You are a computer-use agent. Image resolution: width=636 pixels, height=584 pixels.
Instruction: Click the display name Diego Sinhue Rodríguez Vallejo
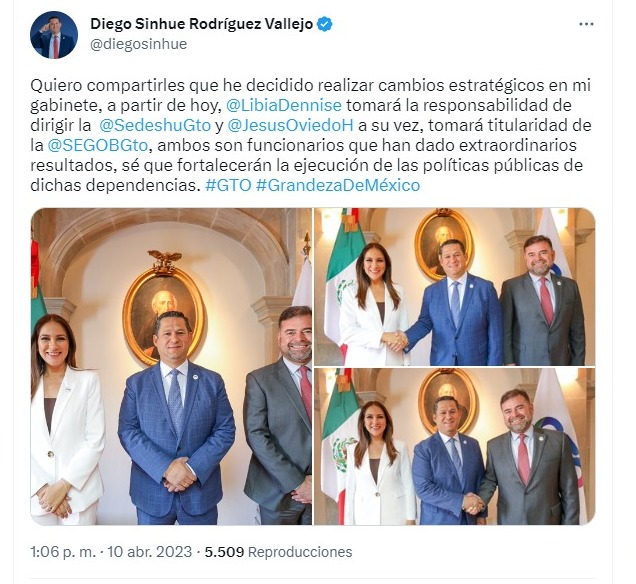point(202,24)
